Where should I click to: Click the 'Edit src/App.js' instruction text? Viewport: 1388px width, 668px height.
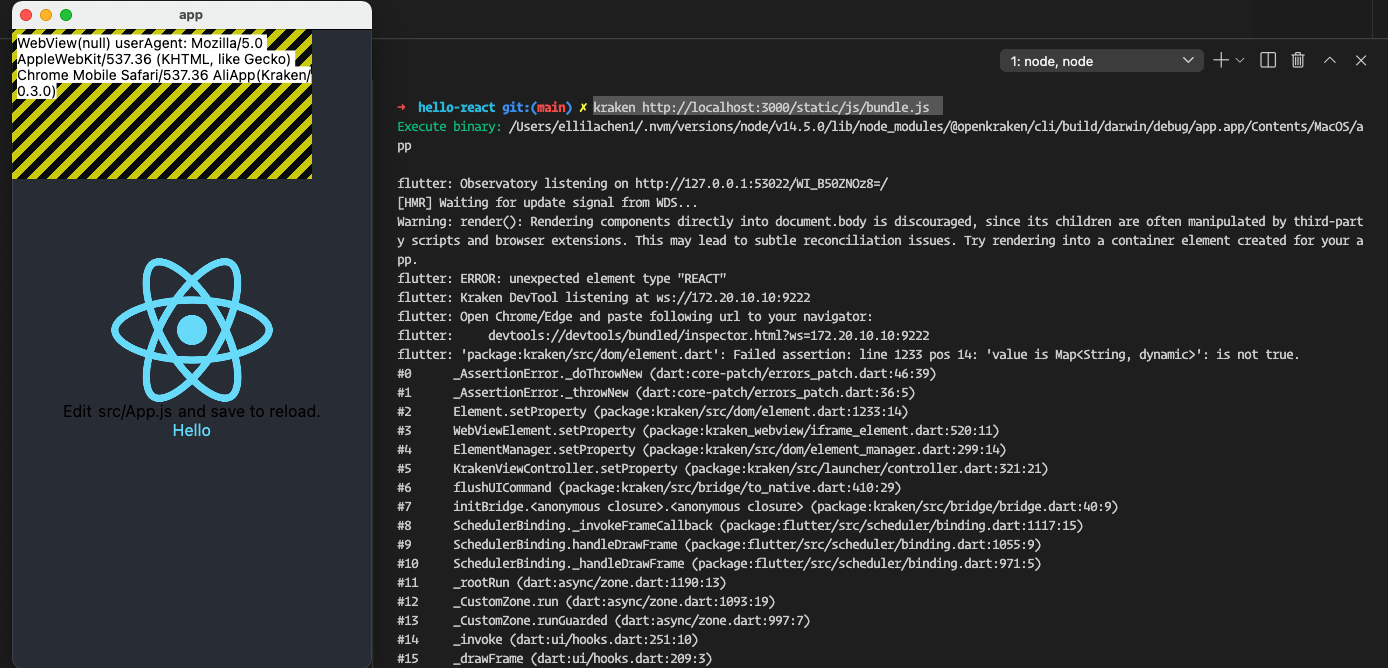point(191,410)
